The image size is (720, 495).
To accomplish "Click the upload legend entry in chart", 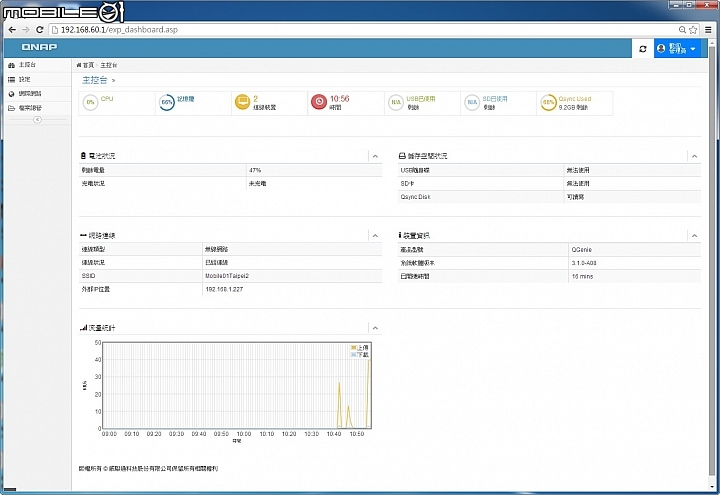I will pos(360,348).
